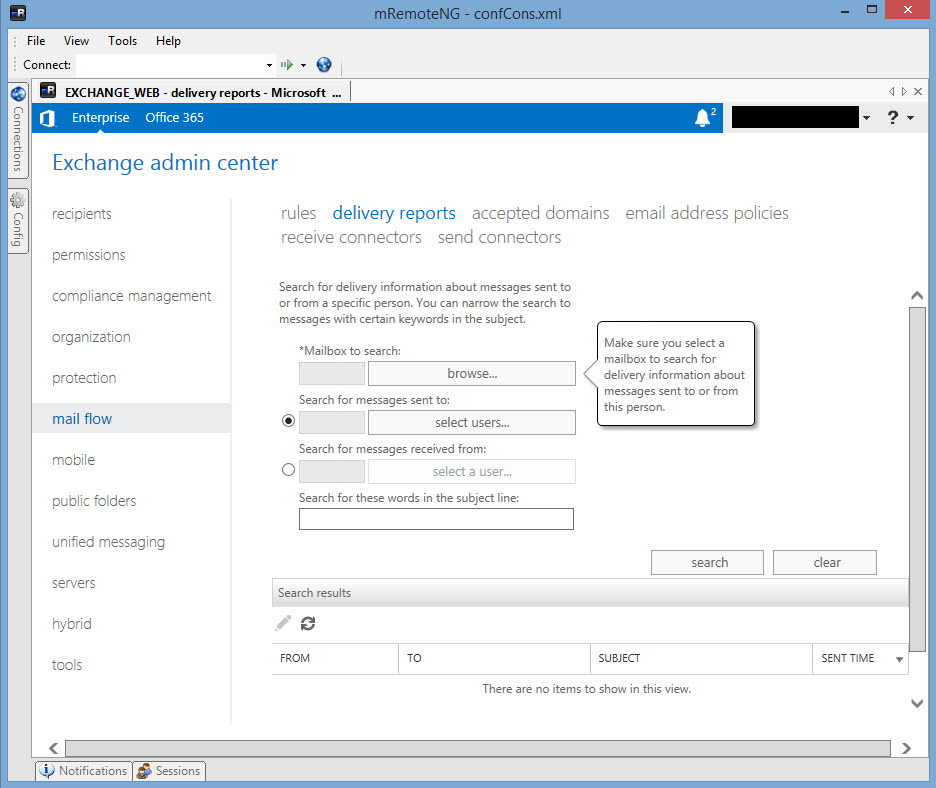
Task: Go to recipients in left navigation
Action: (82, 214)
